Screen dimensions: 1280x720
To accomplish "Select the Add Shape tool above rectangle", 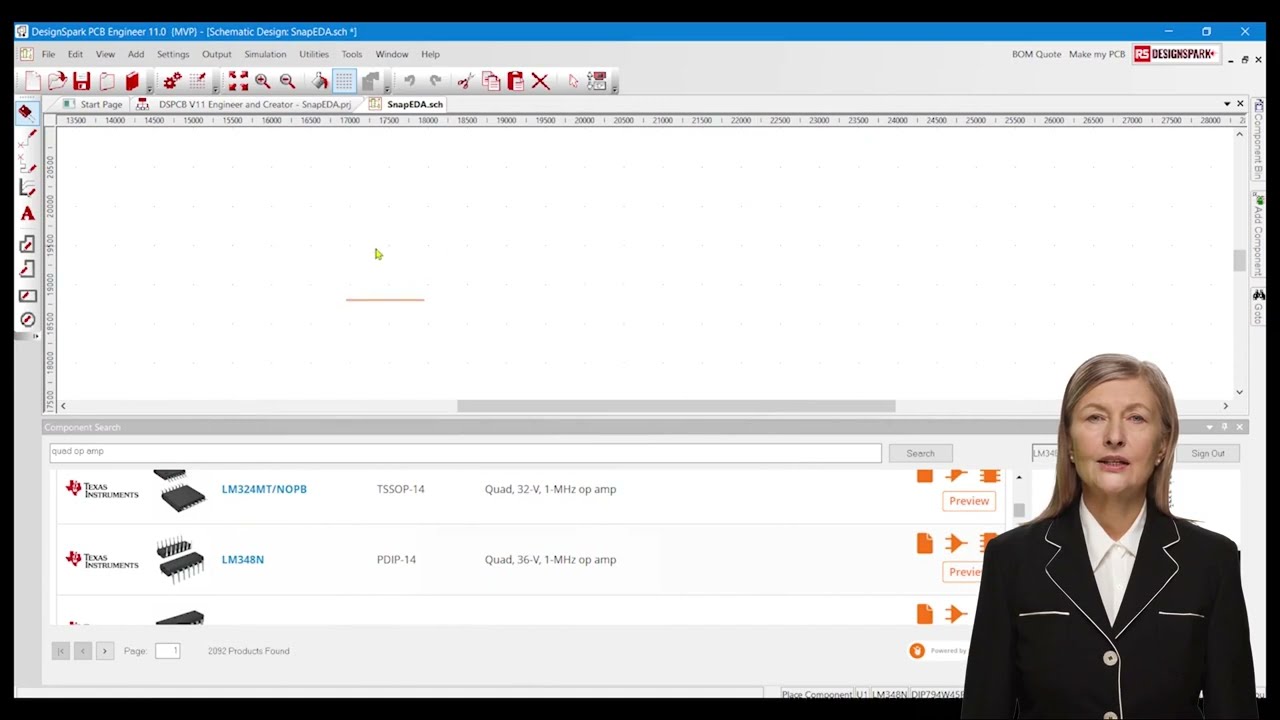I will coord(27,269).
